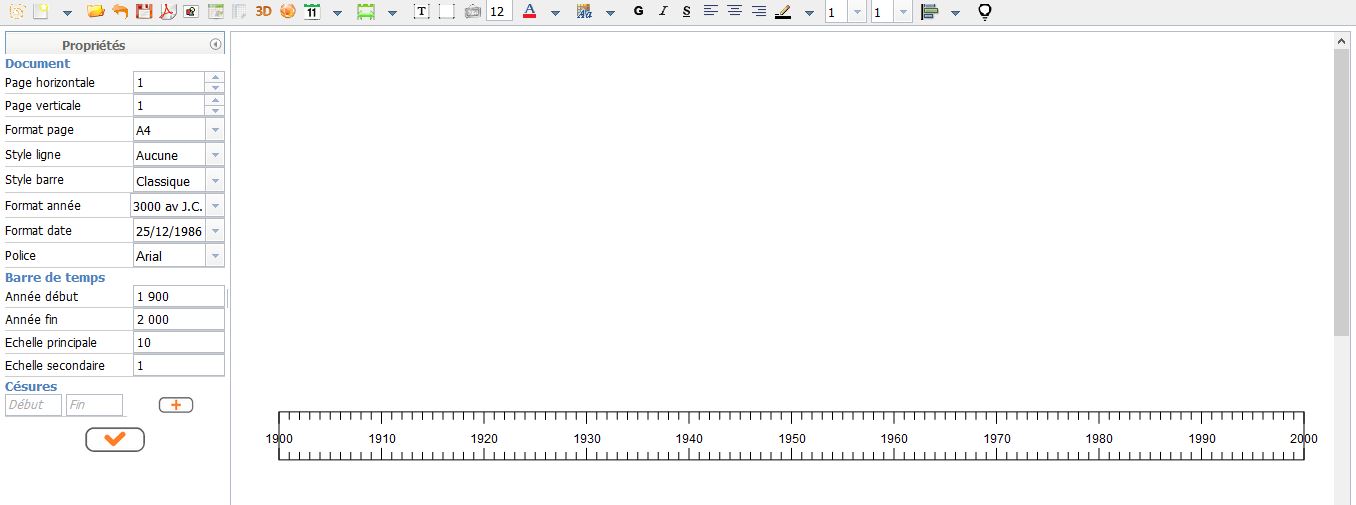Image resolution: width=1356 pixels, height=505 pixels.
Task: Click the open folder icon
Action: [x=95, y=12]
